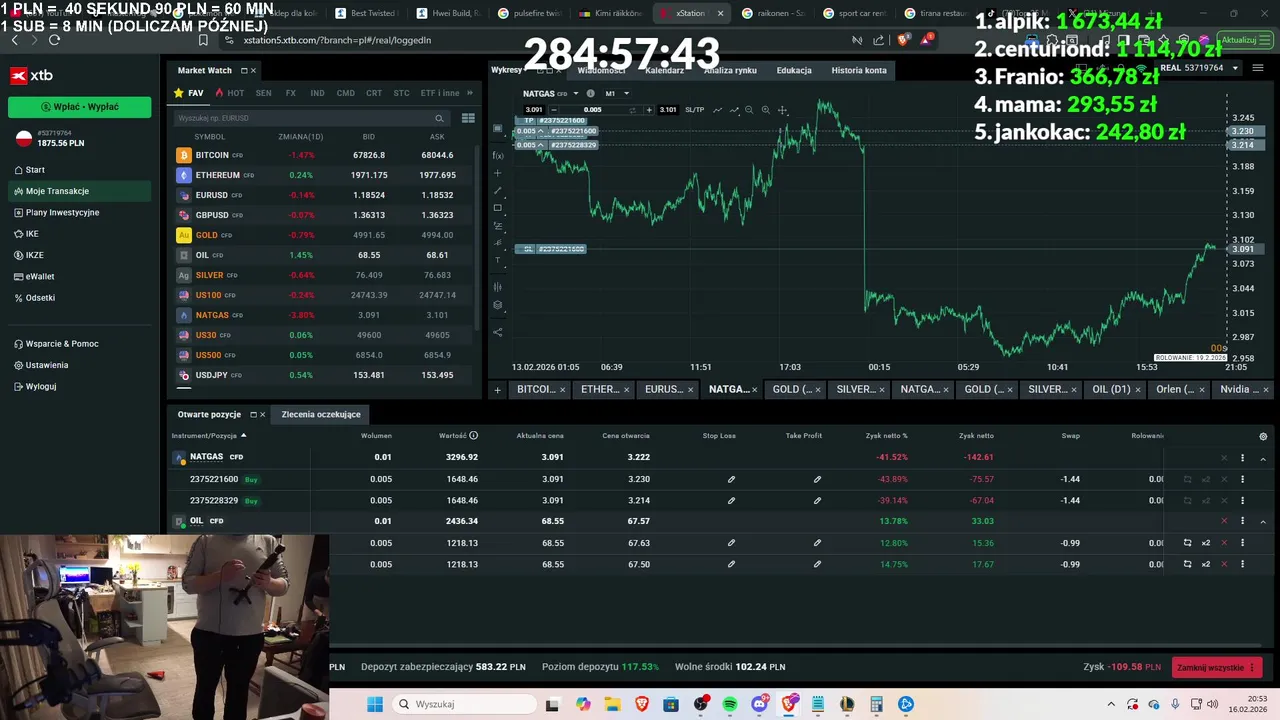Click the Market Watch symbol search field

coord(310,118)
